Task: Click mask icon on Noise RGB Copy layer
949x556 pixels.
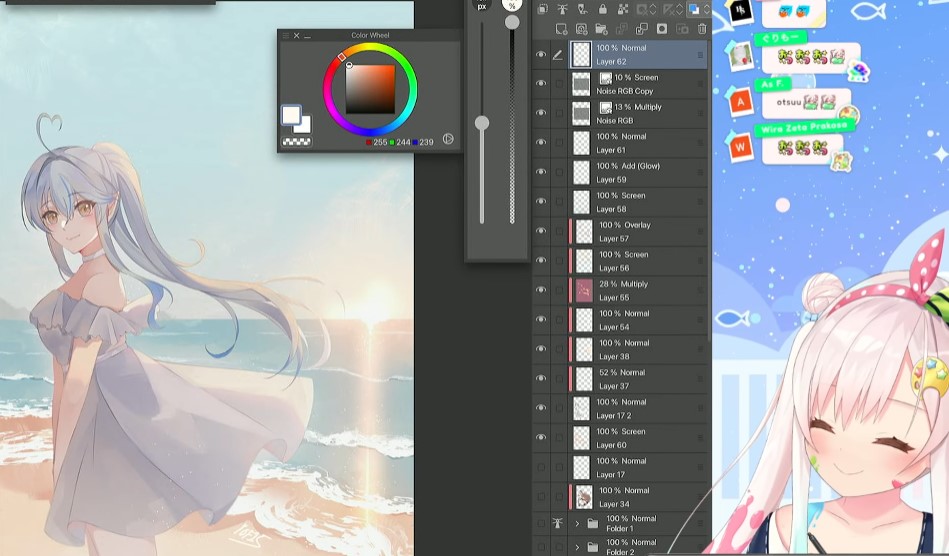Action: click(605, 78)
